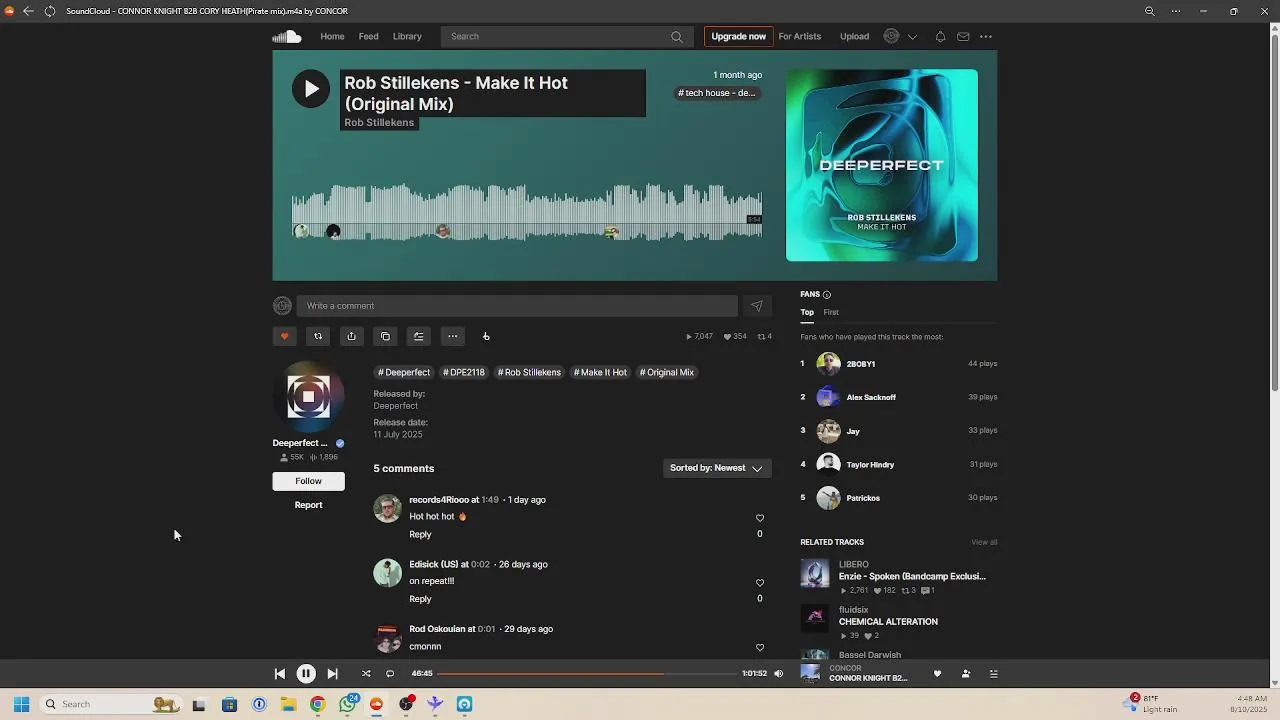The height and width of the screenshot is (720, 1280).
Task: Expand the profile menu chevron
Action: pyautogui.click(x=912, y=37)
